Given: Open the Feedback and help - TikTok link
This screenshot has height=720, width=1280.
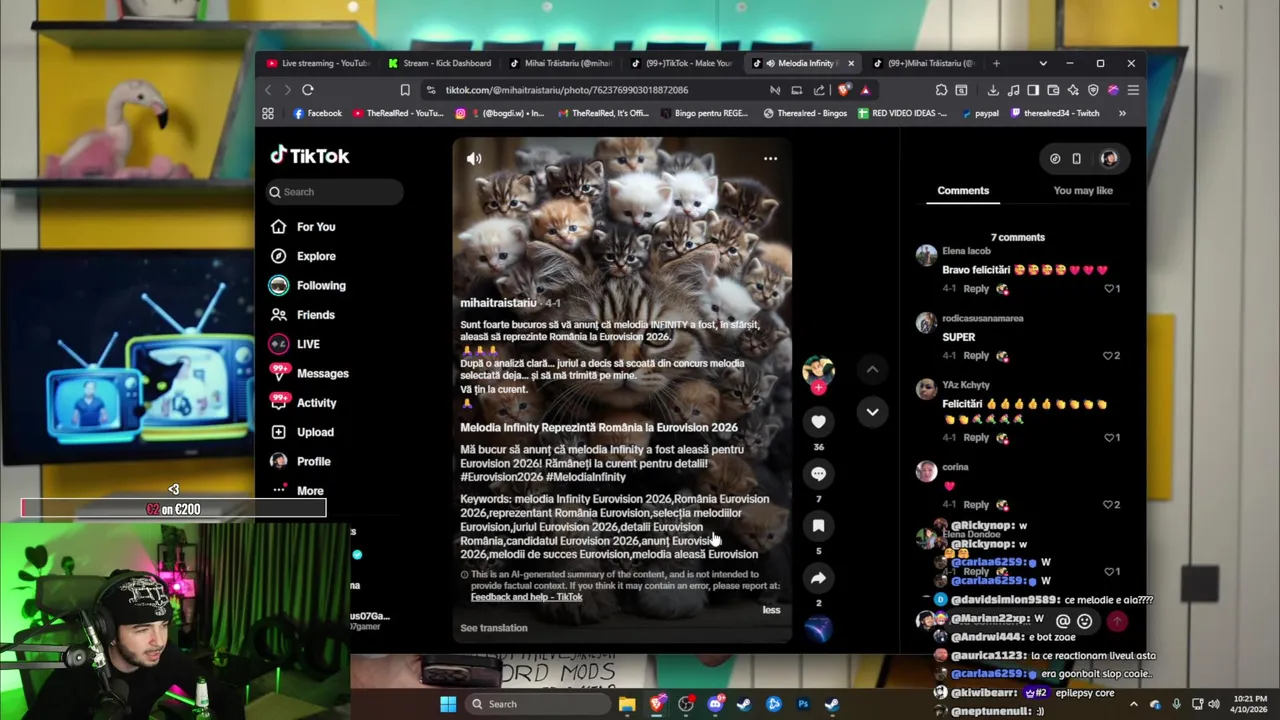Looking at the screenshot, I should 526,597.
